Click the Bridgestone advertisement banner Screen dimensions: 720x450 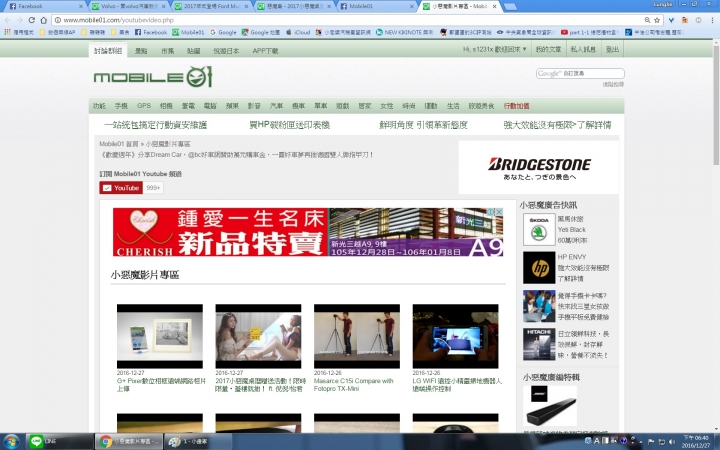click(x=539, y=168)
